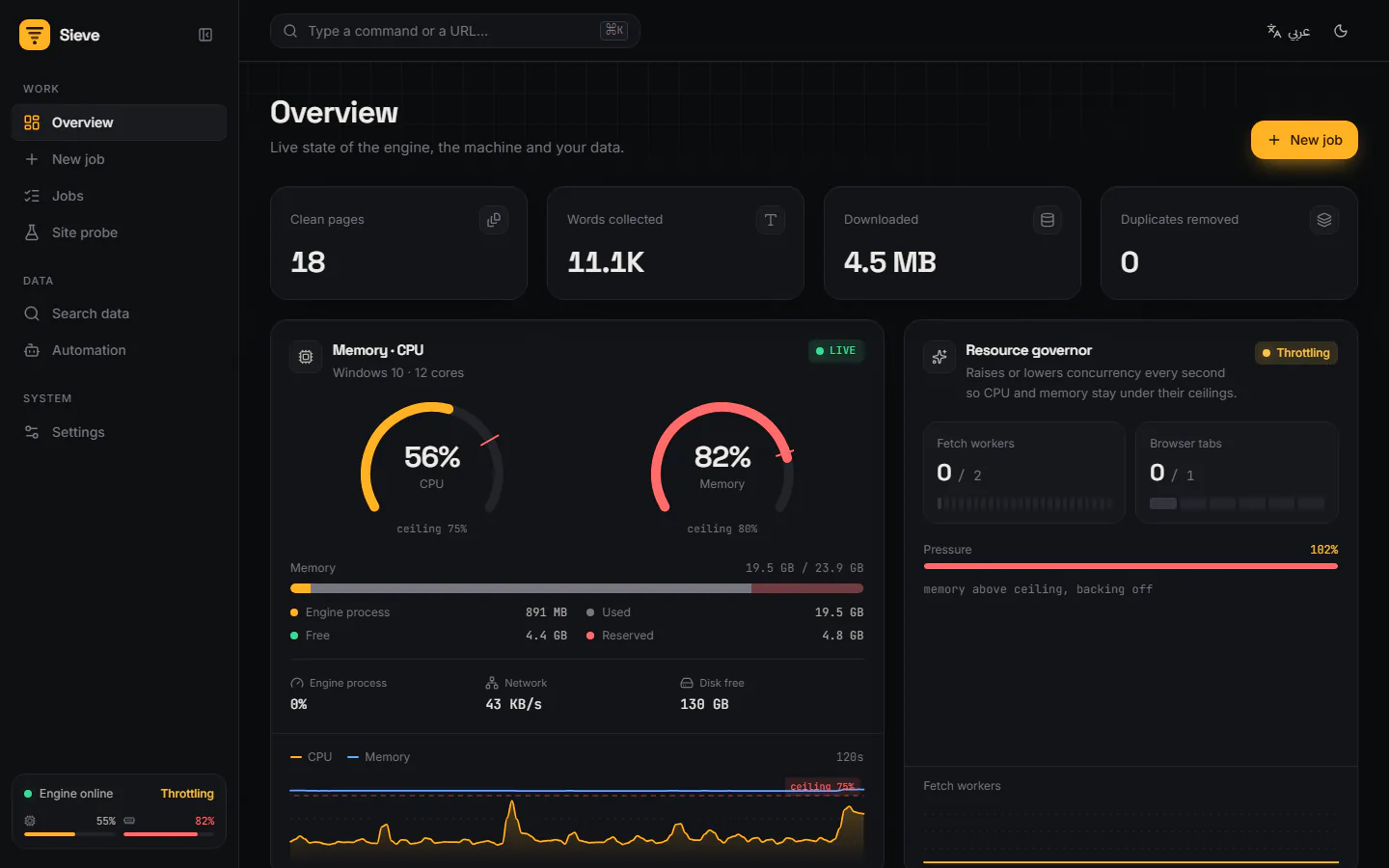Switch language to Arabic
The image size is (1389, 868).
[1289, 31]
